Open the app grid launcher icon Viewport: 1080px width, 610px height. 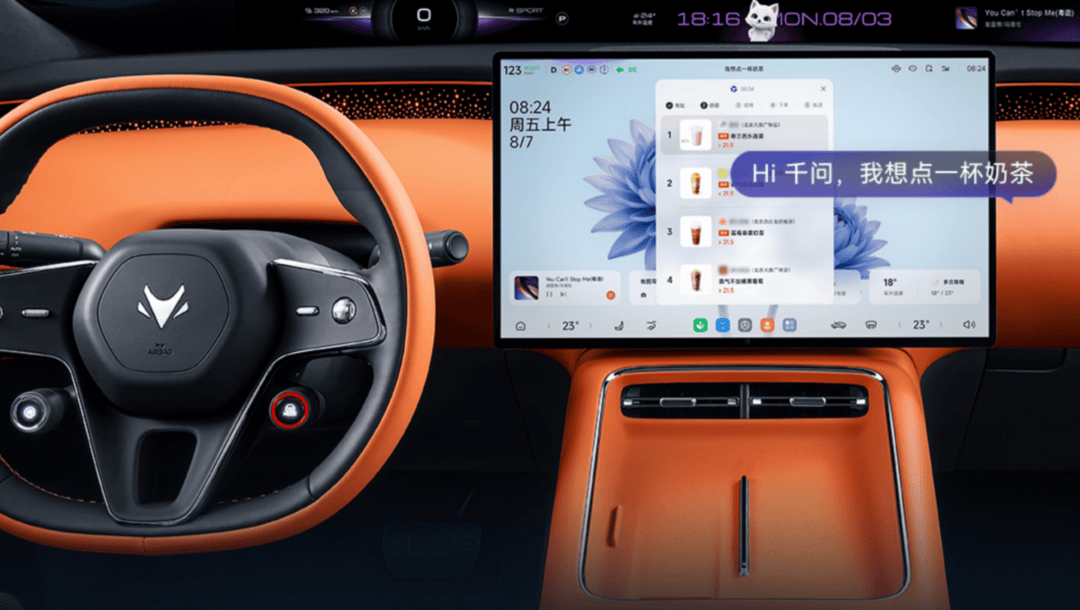789,325
